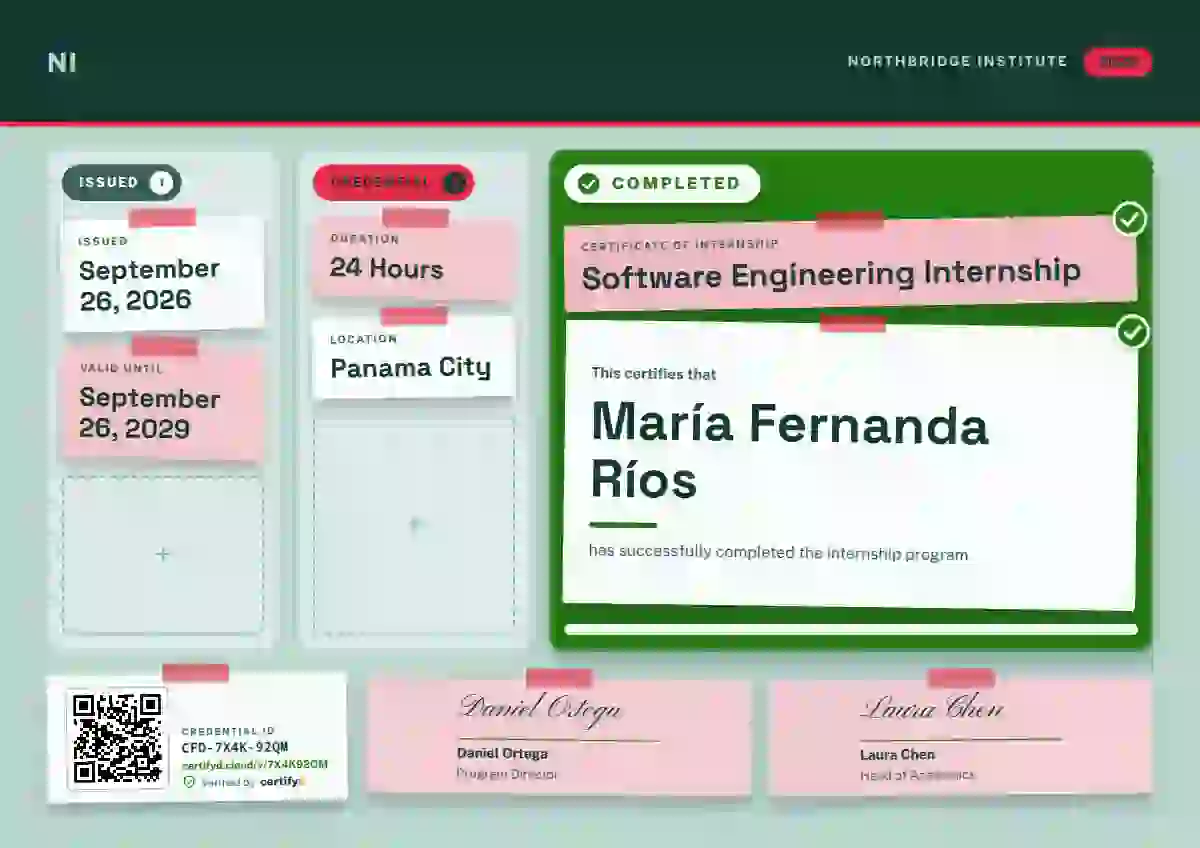Click the name María Fernanda Ríos

tap(789, 451)
